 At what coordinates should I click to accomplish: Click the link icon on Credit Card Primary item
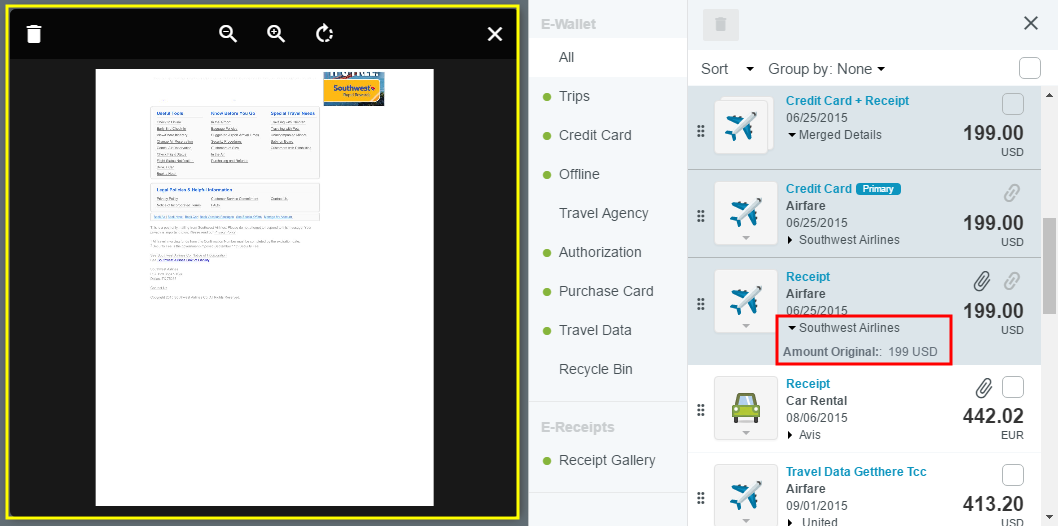(1013, 194)
